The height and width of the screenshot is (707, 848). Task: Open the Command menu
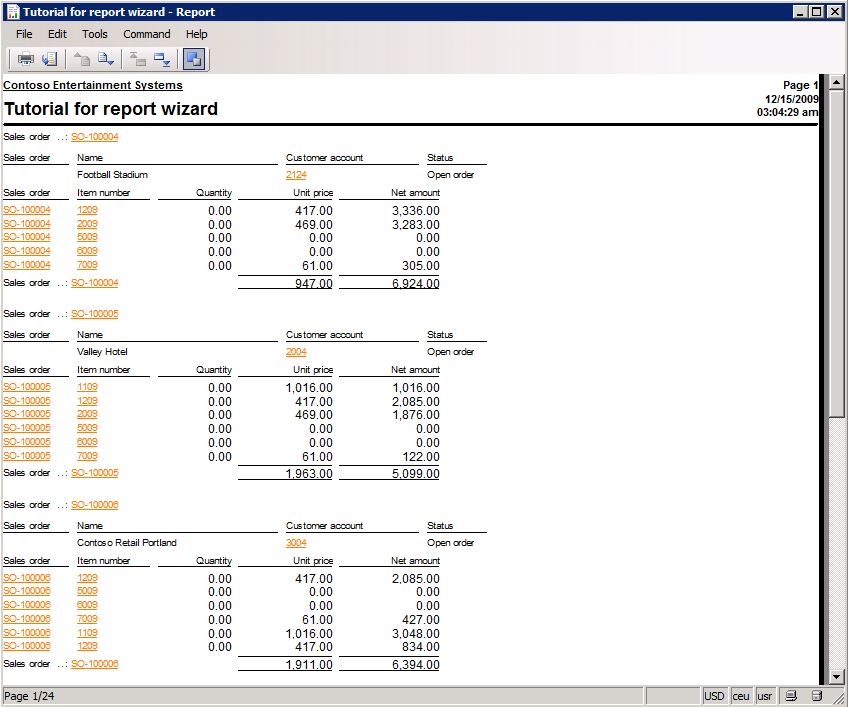pyautogui.click(x=147, y=34)
